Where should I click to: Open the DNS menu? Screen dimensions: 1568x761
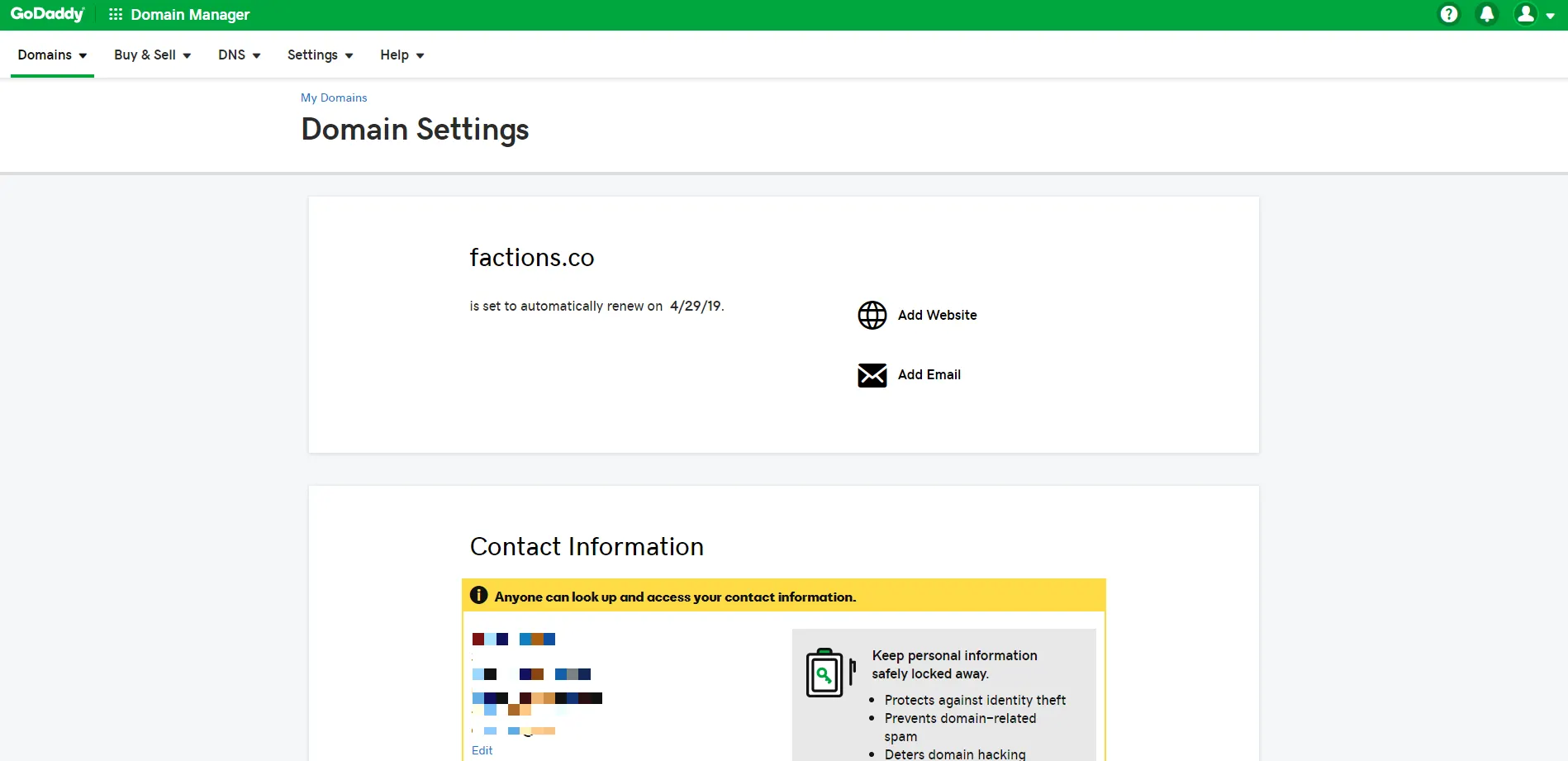pos(240,55)
